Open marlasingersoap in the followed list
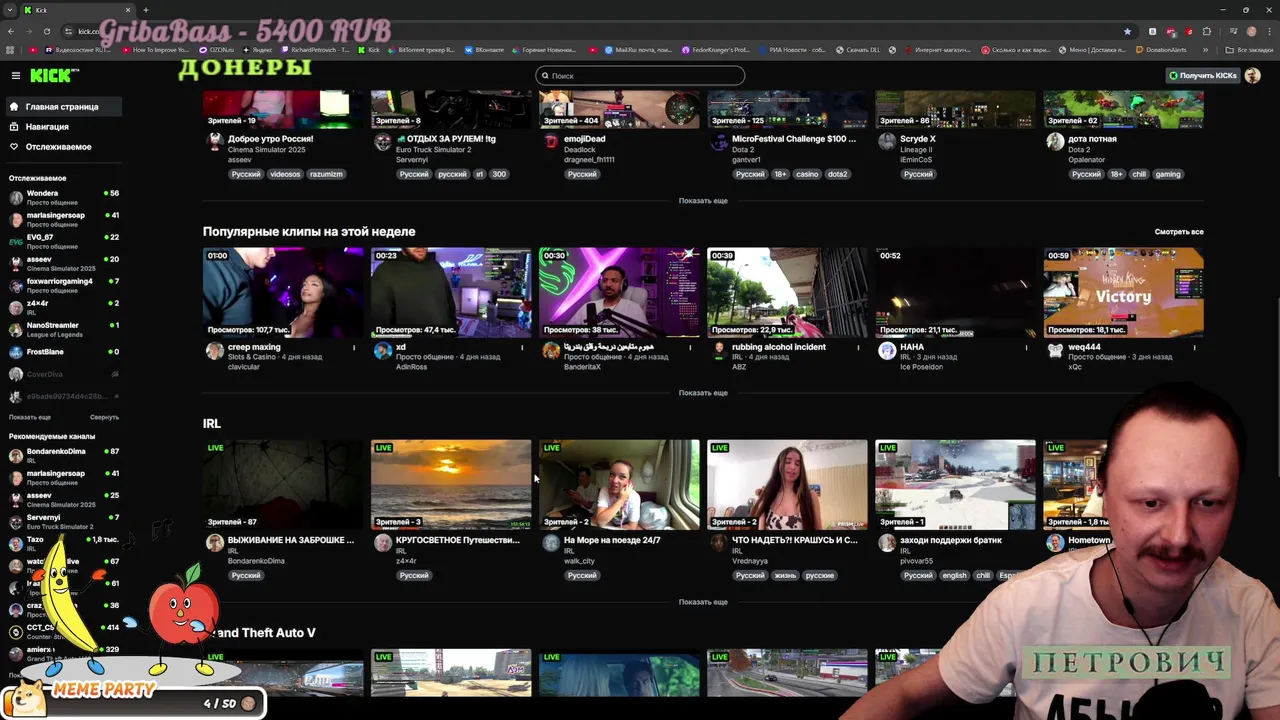Image resolution: width=1280 pixels, height=720 pixels. tap(62, 219)
